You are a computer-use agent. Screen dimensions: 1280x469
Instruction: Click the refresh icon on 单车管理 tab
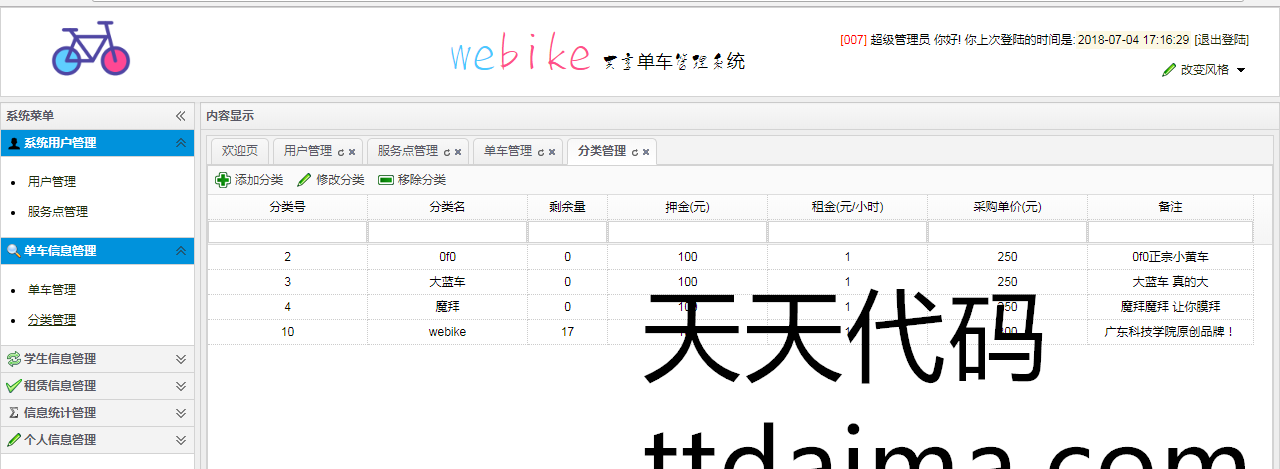click(541, 152)
